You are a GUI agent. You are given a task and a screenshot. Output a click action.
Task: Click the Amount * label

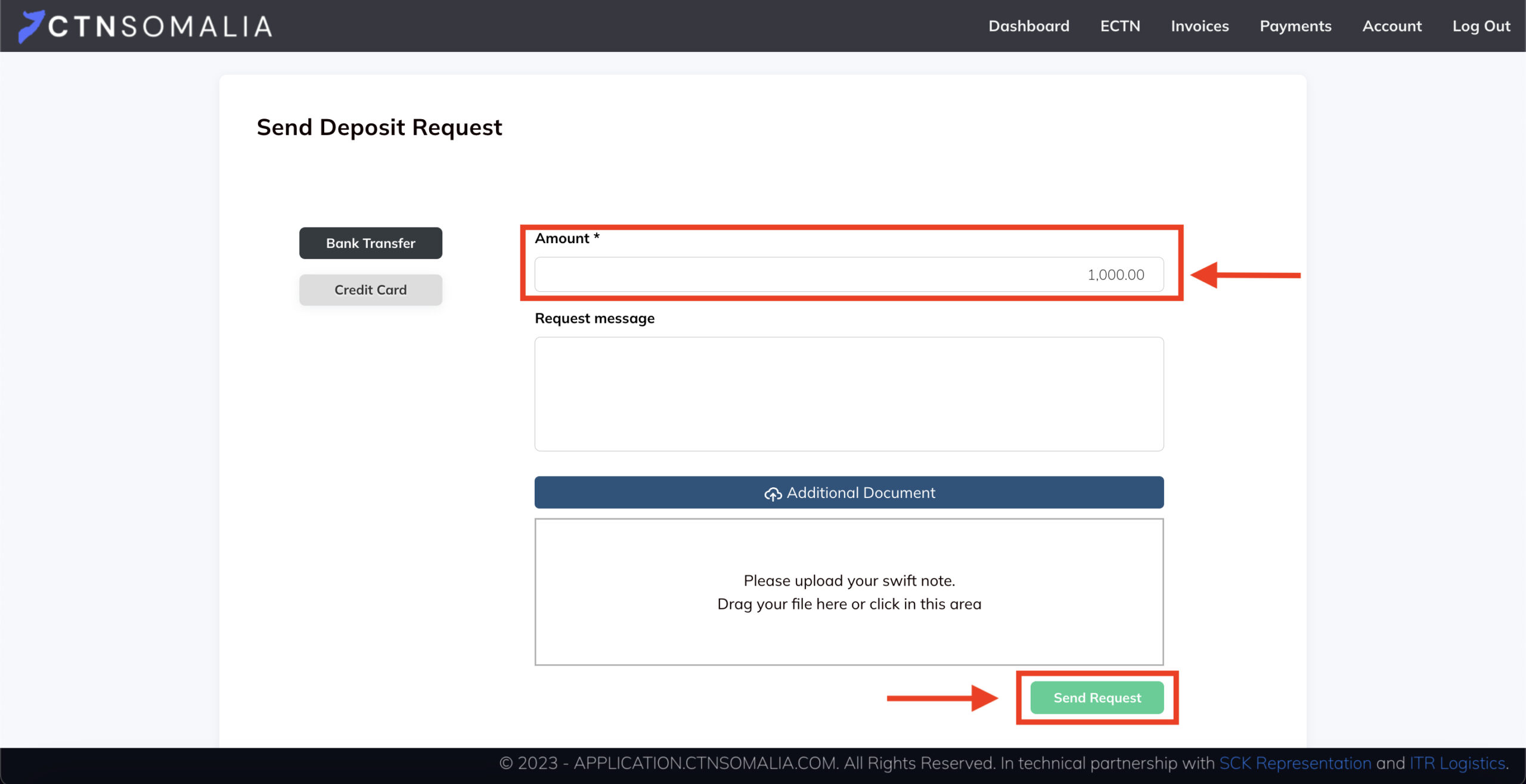tap(567, 238)
